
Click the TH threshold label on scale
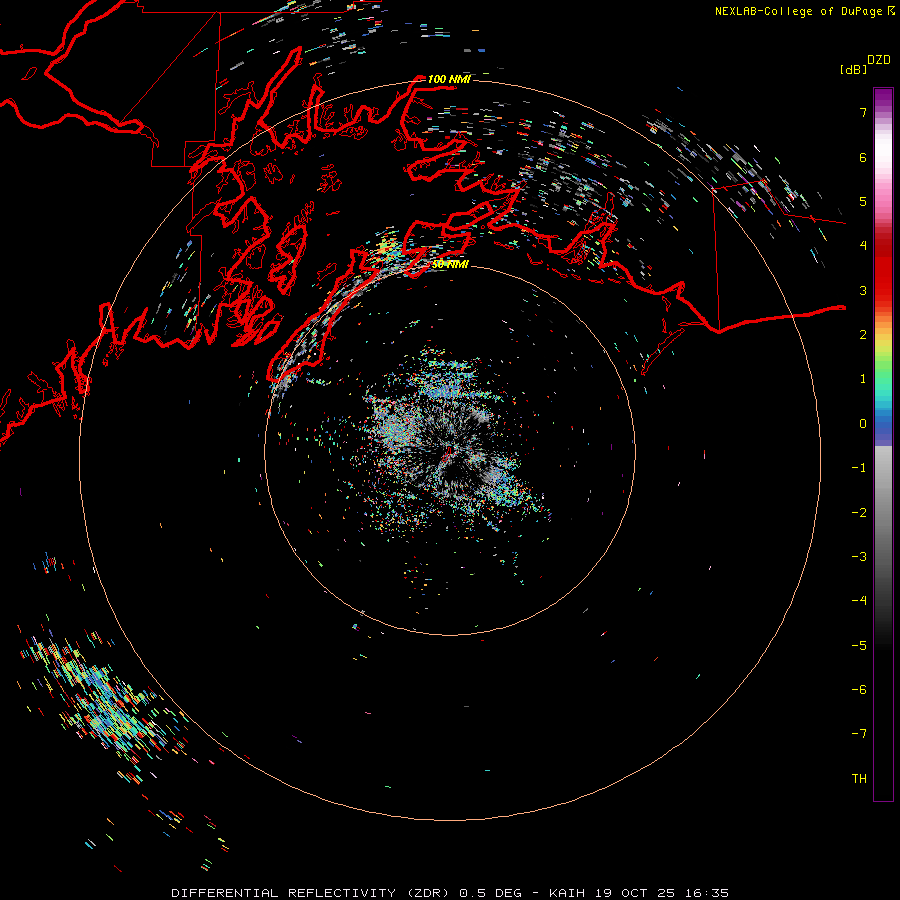(859, 779)
